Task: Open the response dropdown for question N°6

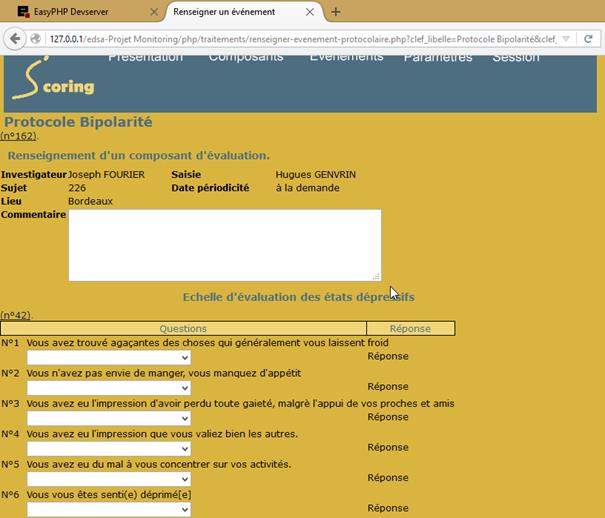Action: (108, 509)
